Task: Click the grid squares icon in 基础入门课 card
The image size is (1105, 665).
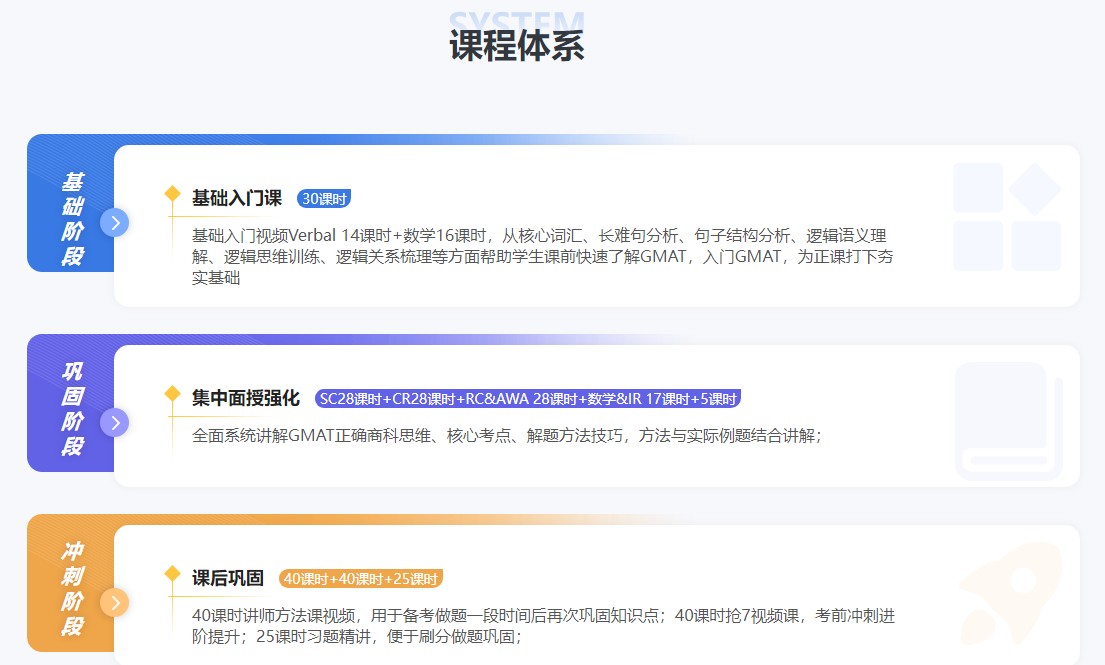Action: (x=1006, y=217)
